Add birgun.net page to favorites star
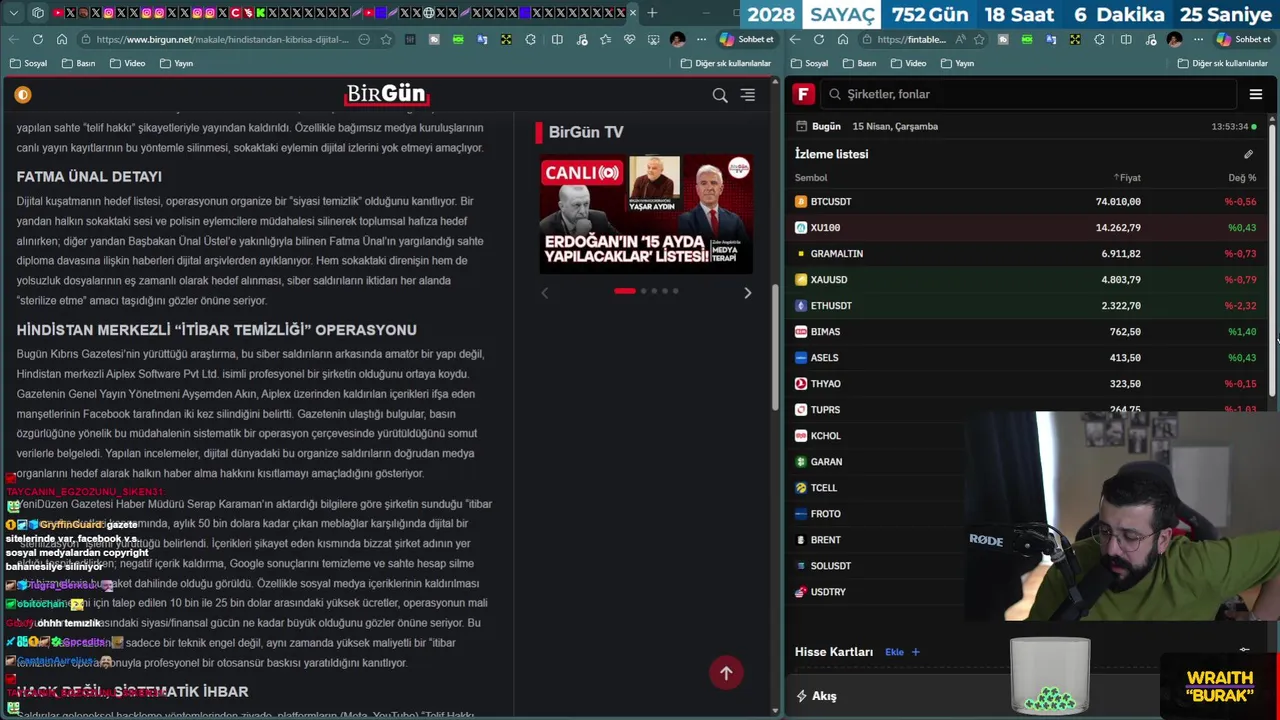 [386, 40]
